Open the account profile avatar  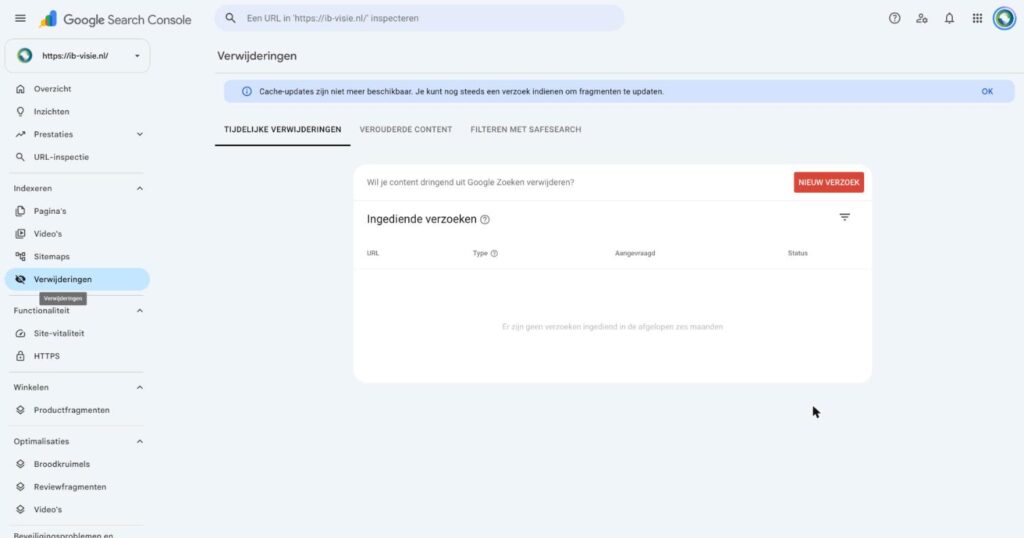[x=1004, y=18]
